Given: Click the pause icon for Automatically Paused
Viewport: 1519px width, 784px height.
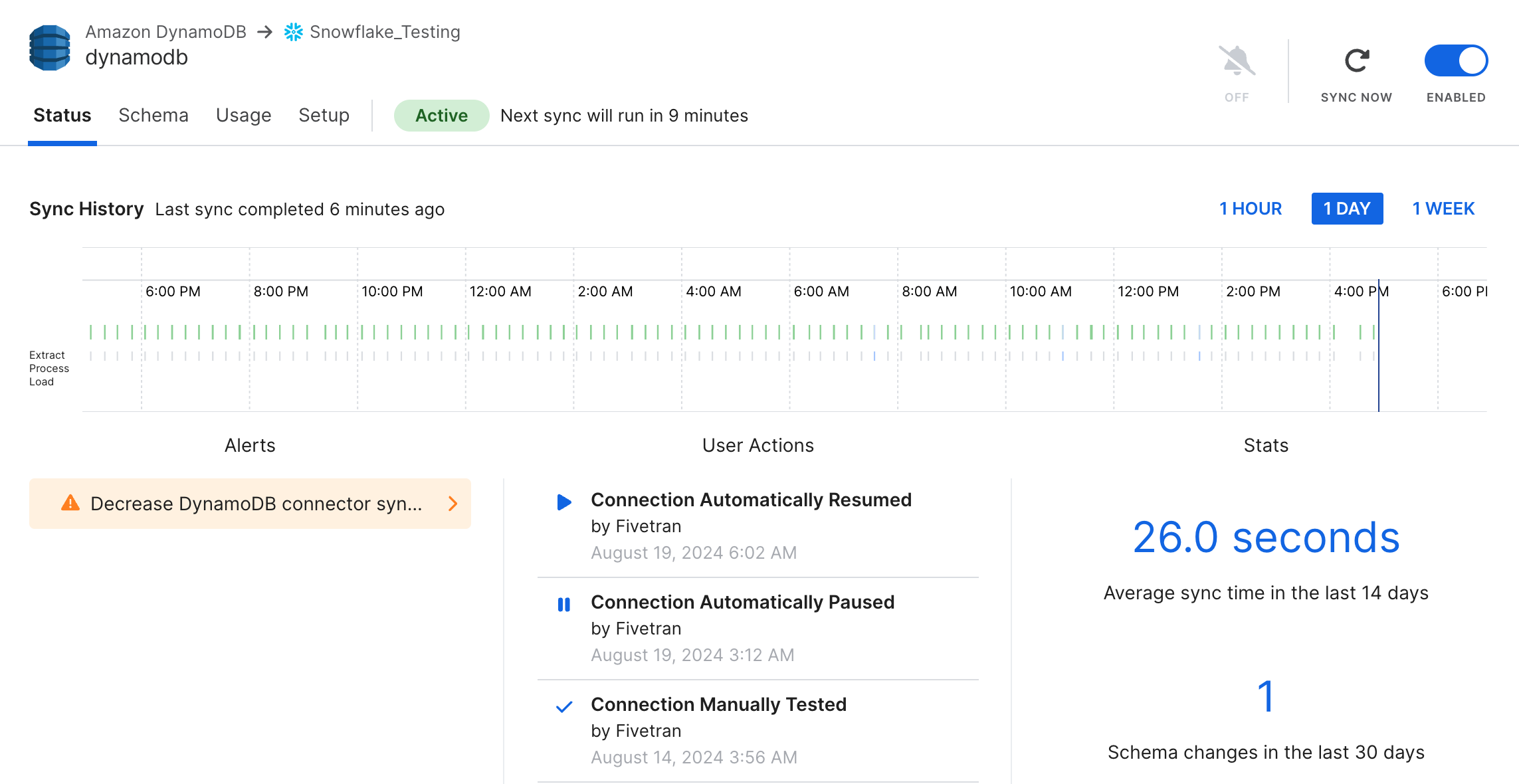Looking at the screenshot, I should 564,605.
